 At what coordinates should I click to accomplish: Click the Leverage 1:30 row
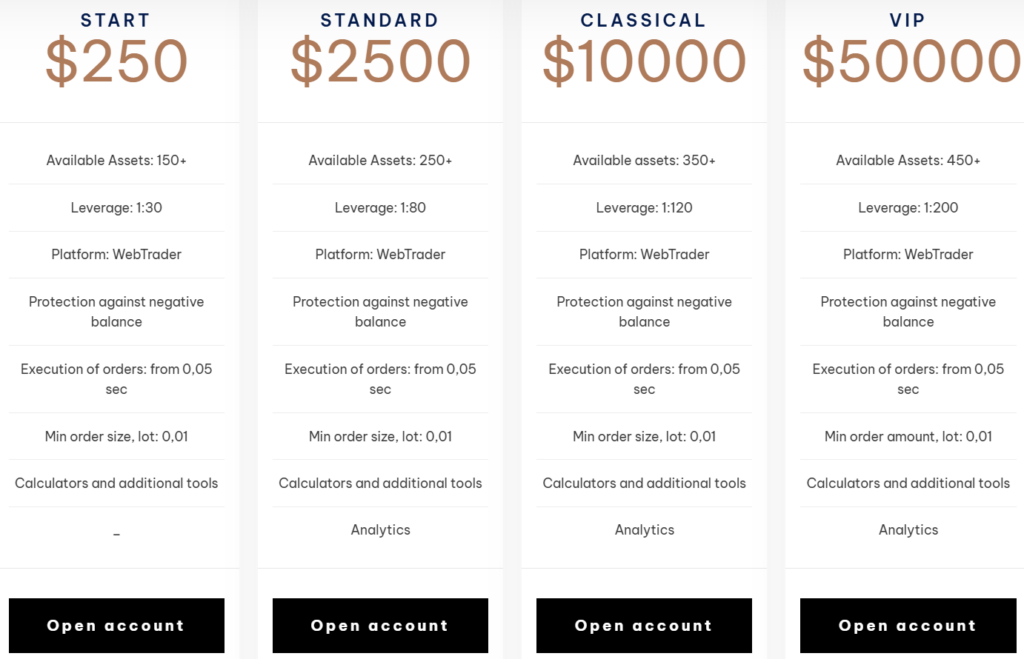pyautogui.click(x=116, y=208)
